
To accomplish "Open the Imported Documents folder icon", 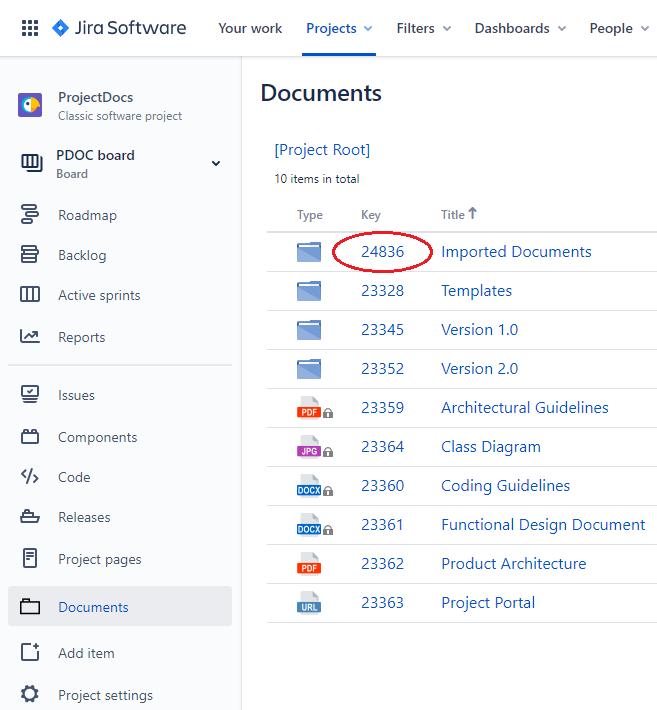I will pos(309,252).
